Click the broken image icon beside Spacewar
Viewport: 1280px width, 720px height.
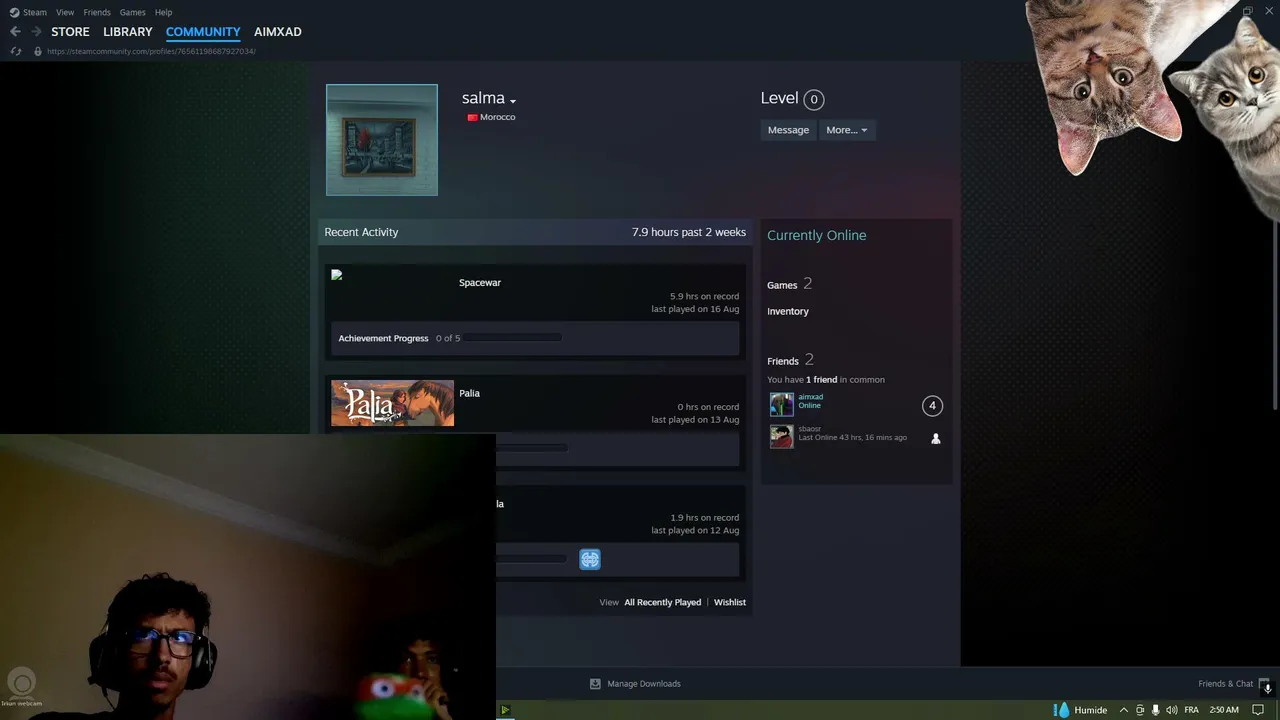click(x=337, y=274)
